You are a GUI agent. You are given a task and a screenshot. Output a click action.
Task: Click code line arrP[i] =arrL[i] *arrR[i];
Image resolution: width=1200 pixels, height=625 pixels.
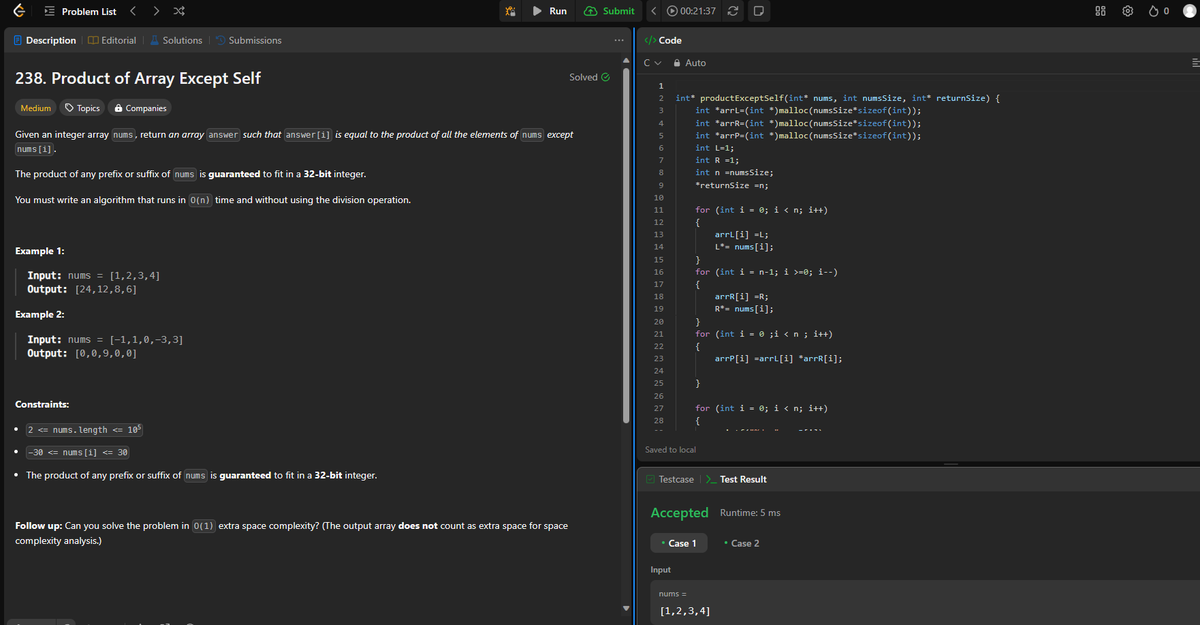click(x=777, y=358)
